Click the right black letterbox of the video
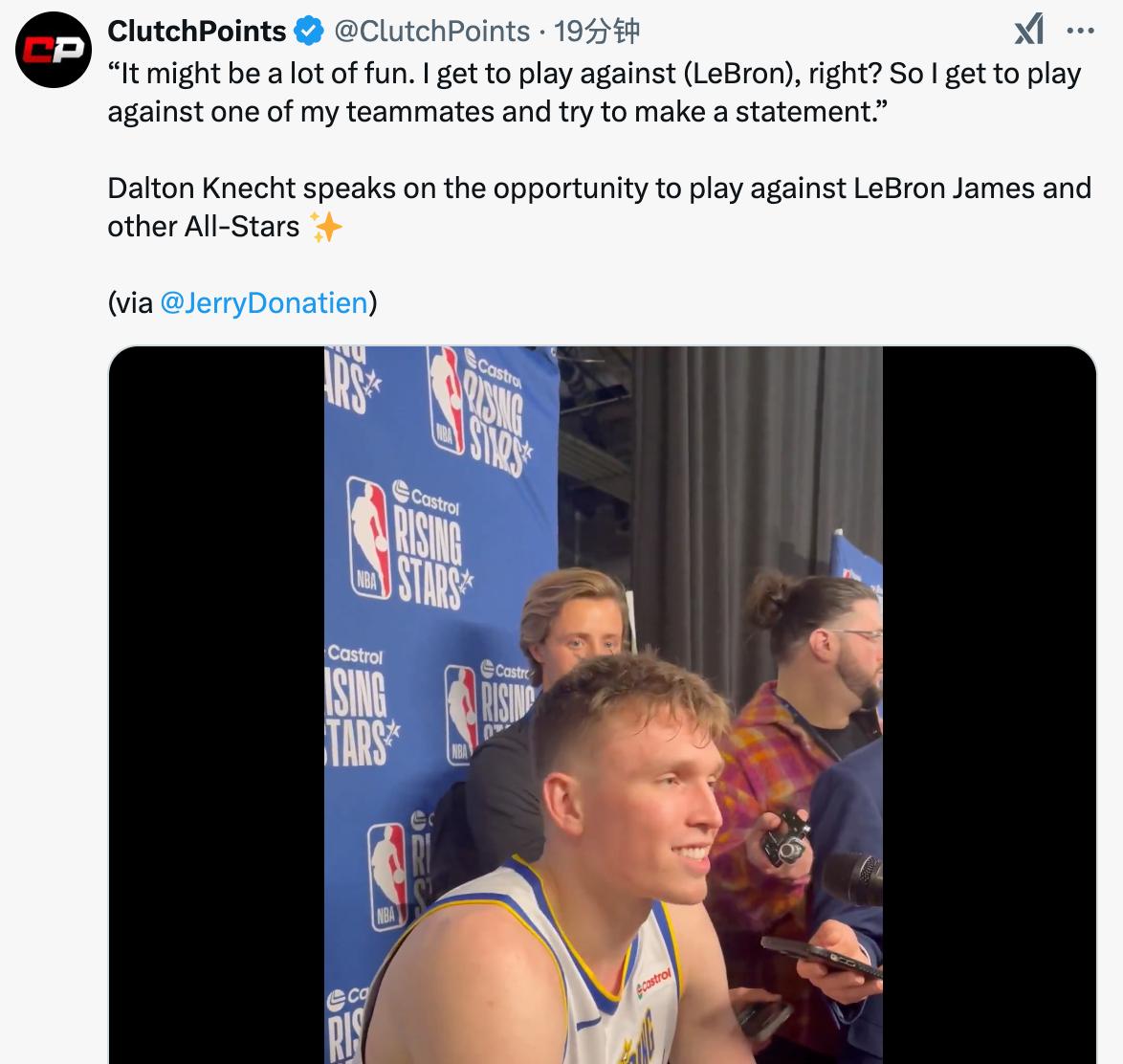The width and height of the screenshot is (1123, 1064). tap(988, 708)
